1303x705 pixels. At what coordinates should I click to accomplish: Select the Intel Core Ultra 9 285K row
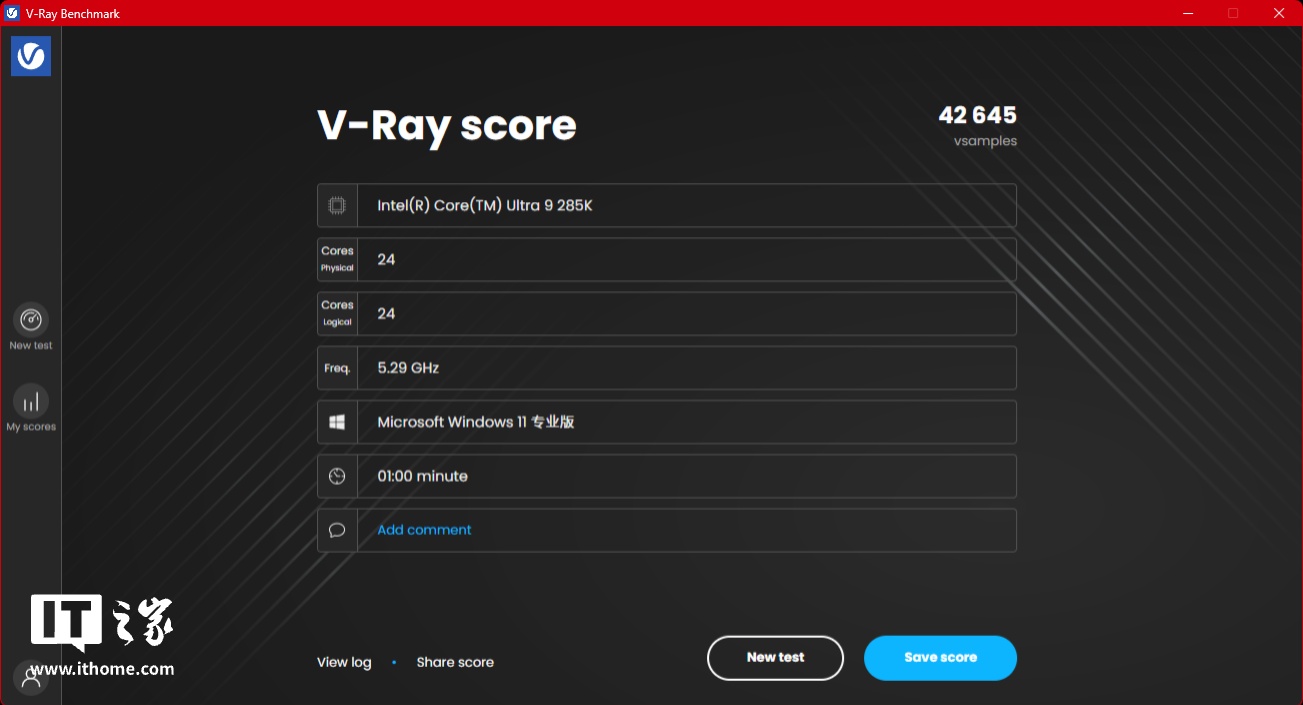point(686,206)
